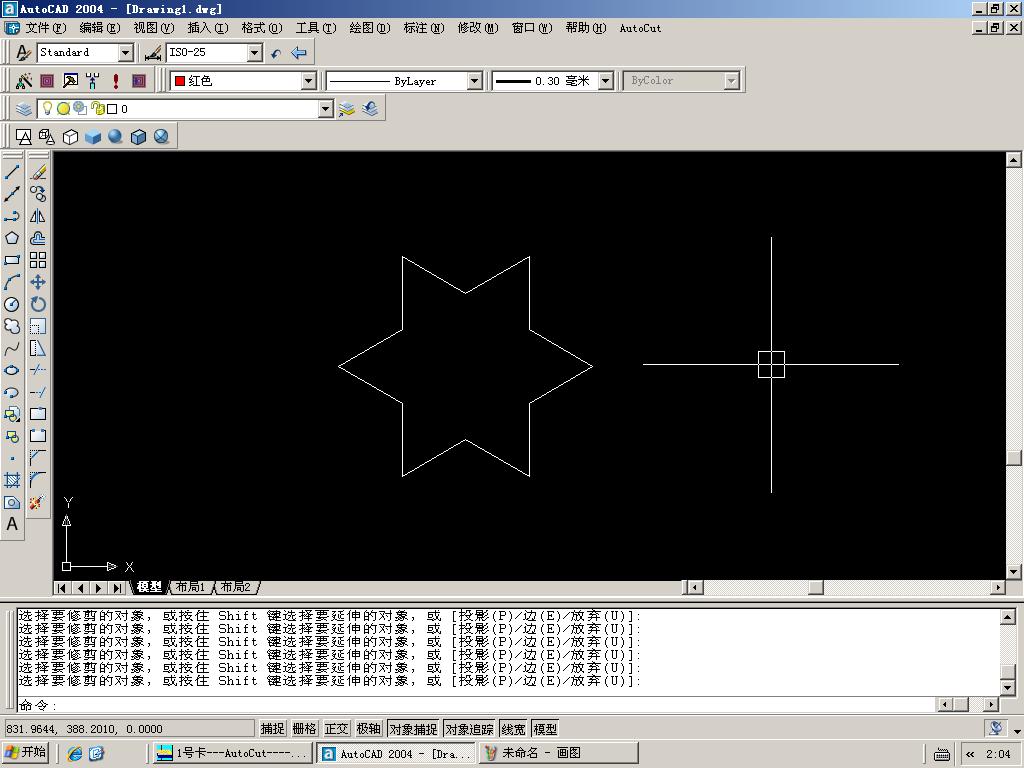Open the ISO-25 dimension style dropdown
The width and height of the screenshot is (1024, 768).
[254, 53]
